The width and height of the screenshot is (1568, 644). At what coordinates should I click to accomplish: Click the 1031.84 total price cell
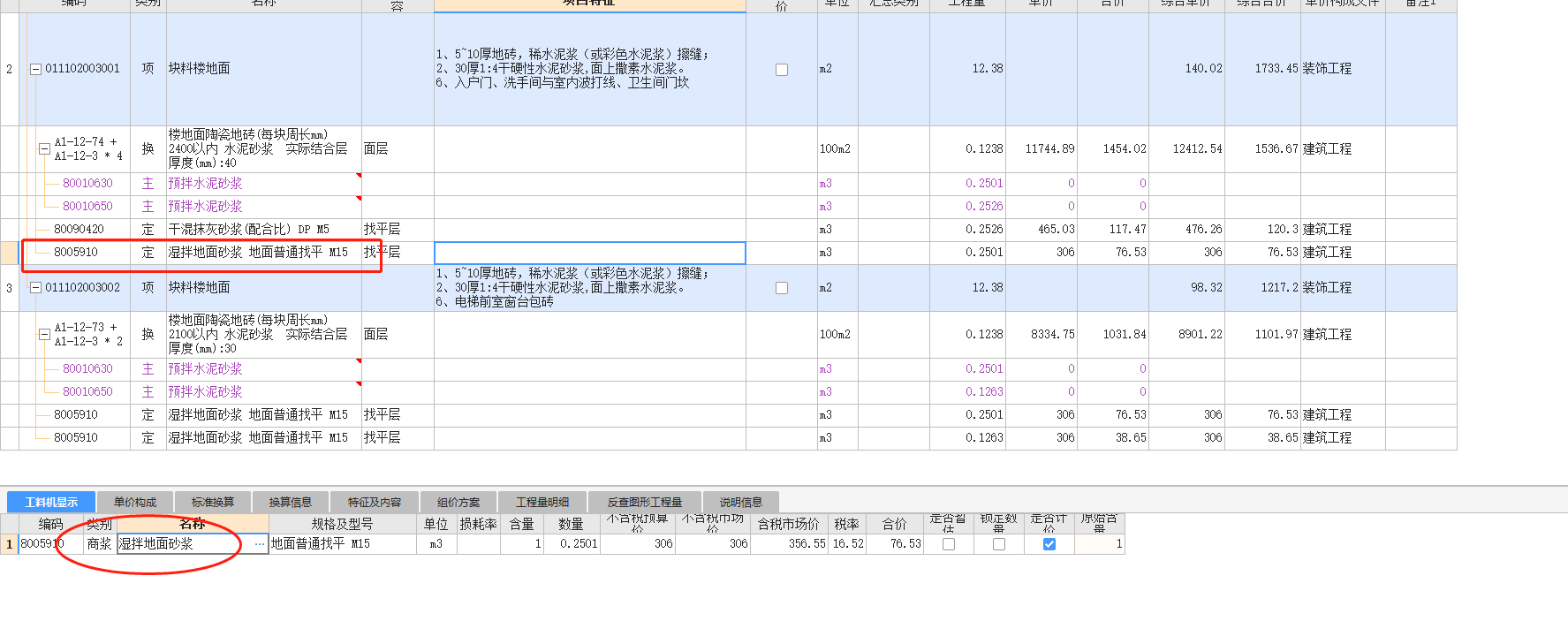1113,335
